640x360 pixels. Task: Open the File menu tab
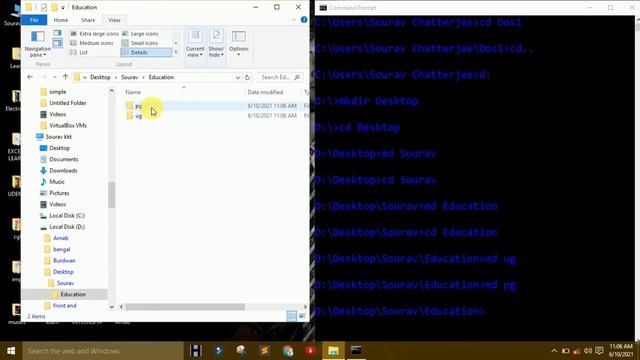coord(34,20)
